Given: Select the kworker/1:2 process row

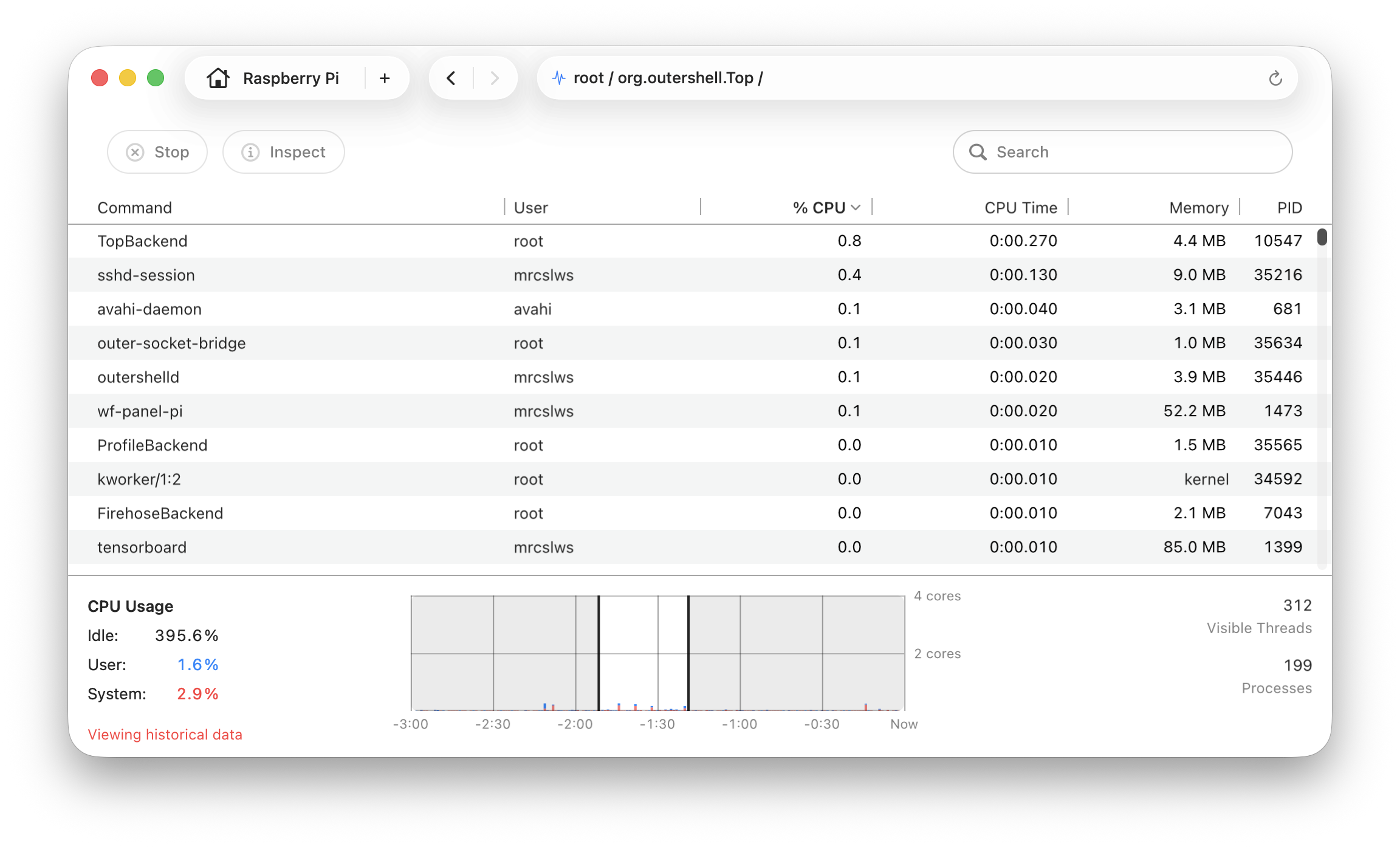Looking at the screenshot, I should coord(693,479).
